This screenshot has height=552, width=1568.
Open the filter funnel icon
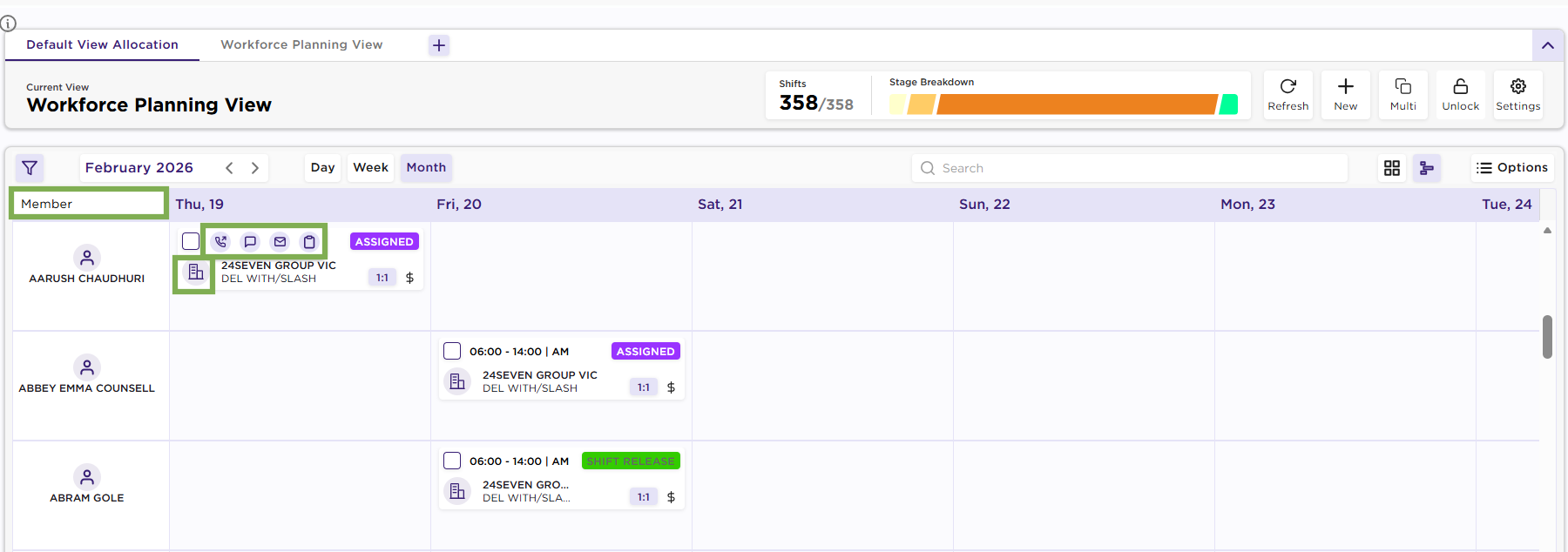pos(30,168)
